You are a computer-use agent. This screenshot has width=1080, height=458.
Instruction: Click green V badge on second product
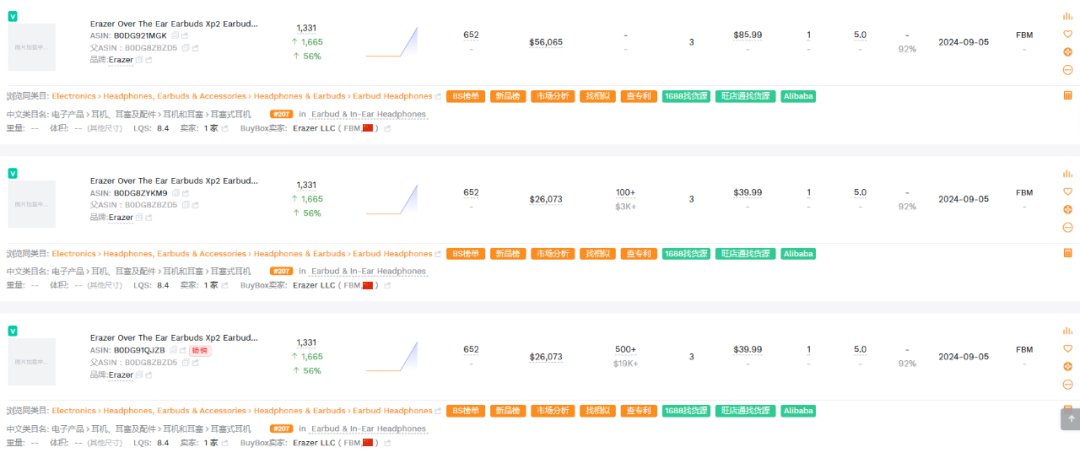click(12, 173)
